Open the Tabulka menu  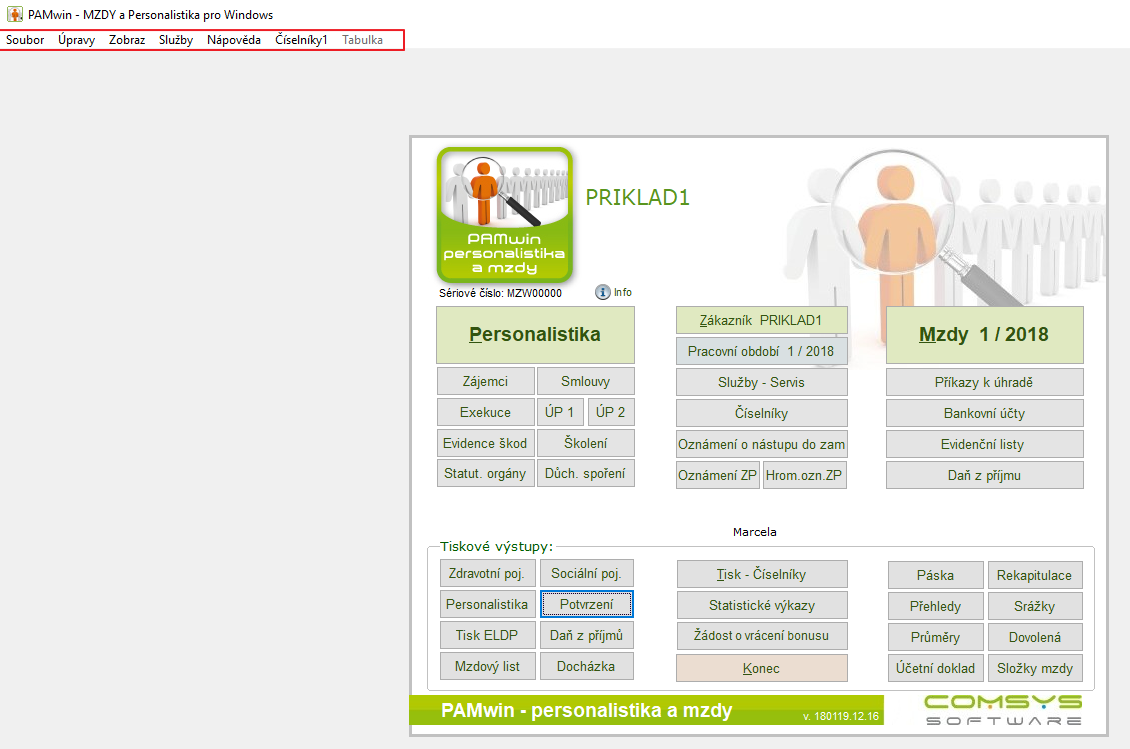click(x=362, y=40)
